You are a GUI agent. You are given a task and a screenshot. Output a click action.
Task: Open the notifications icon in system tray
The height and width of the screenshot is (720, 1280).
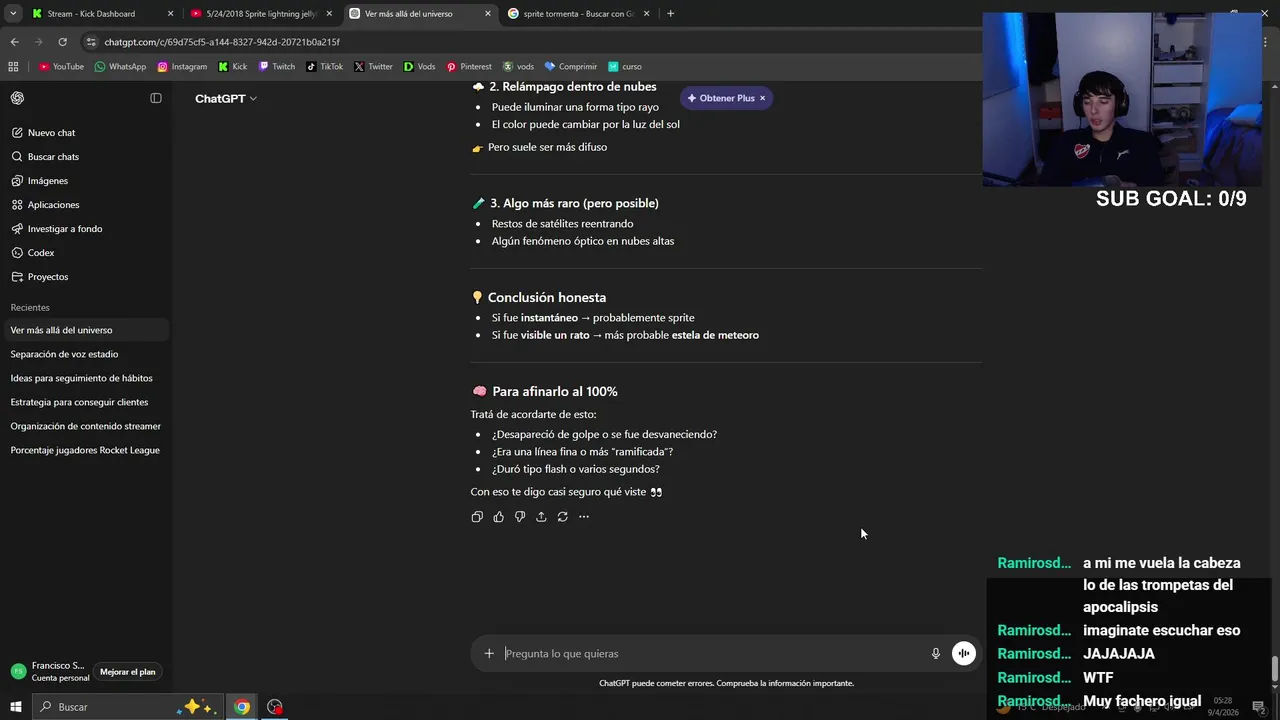pyautogui.click(x=1259, y=707)
